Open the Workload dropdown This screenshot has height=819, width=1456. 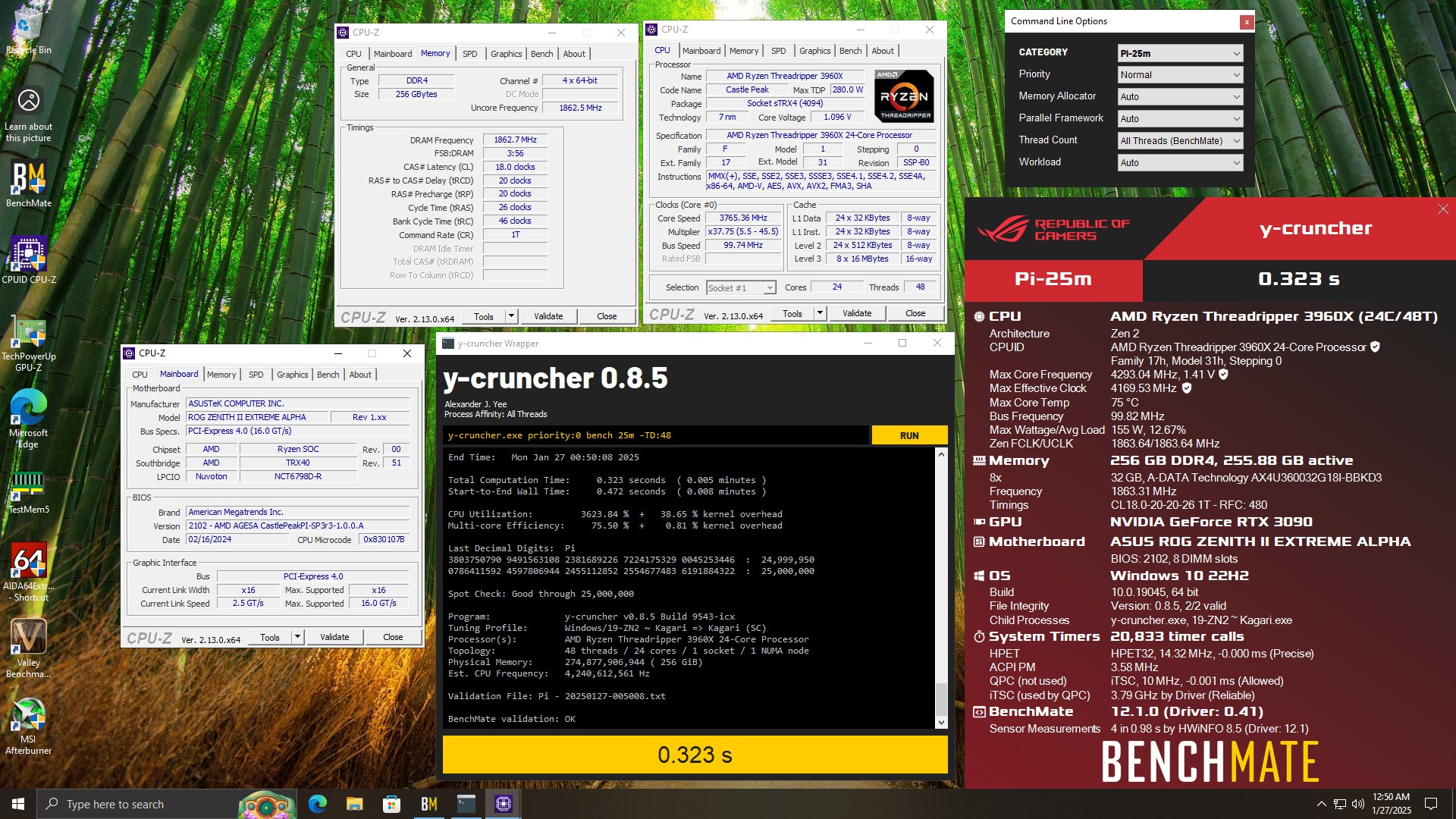pos(1181,162)
